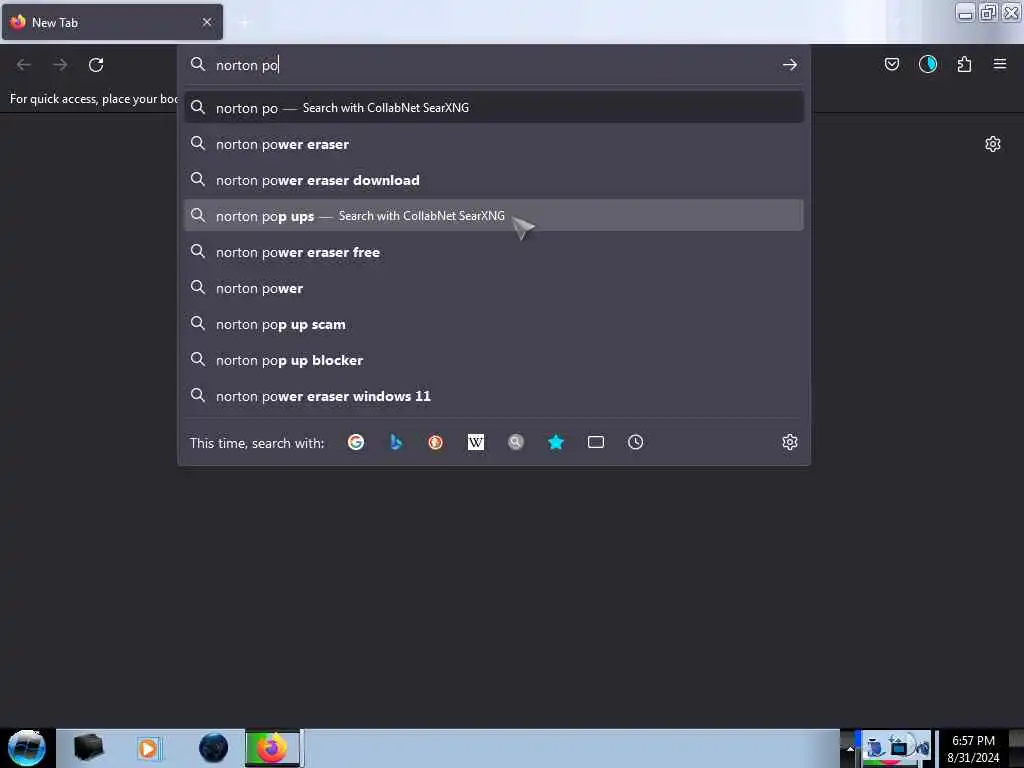Choose suggestion norton power eraser free
Viewport: 1024px width, 768px height.
(x=494, y=252)
